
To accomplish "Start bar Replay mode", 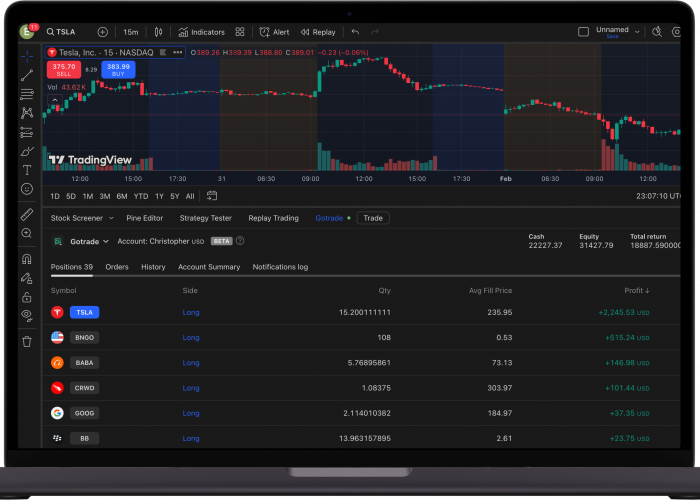I will [318, 32].
